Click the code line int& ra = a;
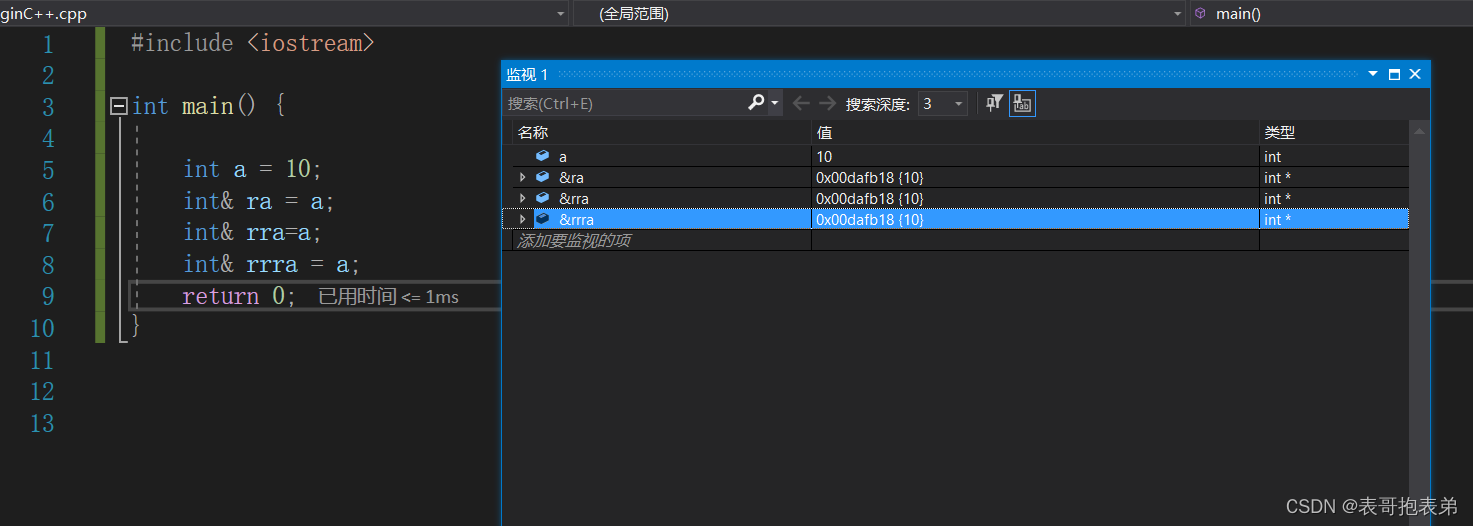The height and width of the screenshot is (526, 1473). 258,201
